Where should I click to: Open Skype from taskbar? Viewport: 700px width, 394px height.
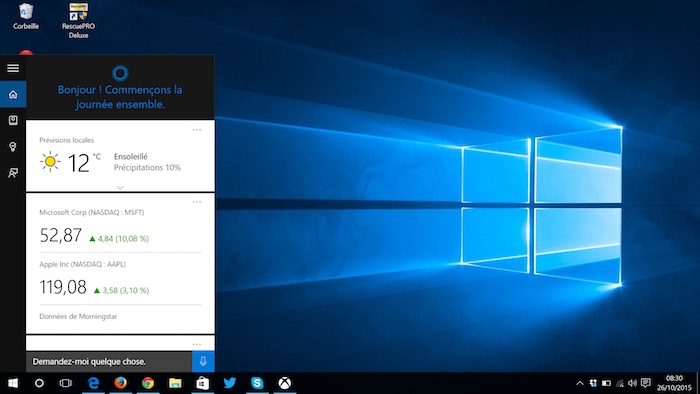pyautogui.click(x=257, y=383)
